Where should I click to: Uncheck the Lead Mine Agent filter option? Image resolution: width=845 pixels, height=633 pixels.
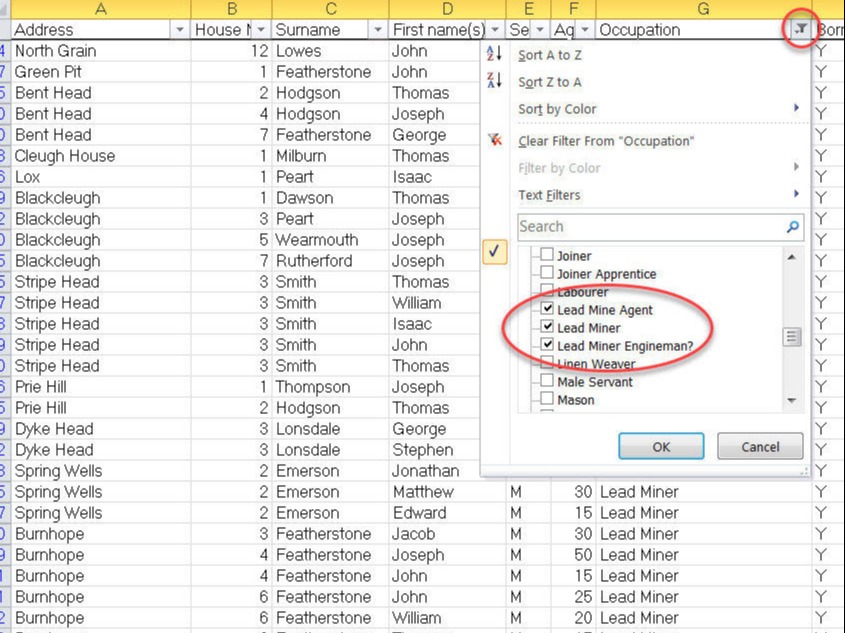547,309
